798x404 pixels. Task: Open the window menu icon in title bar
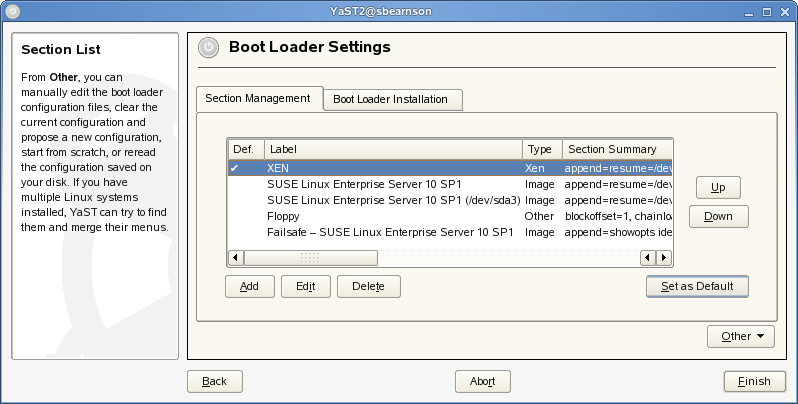point(11,10)
